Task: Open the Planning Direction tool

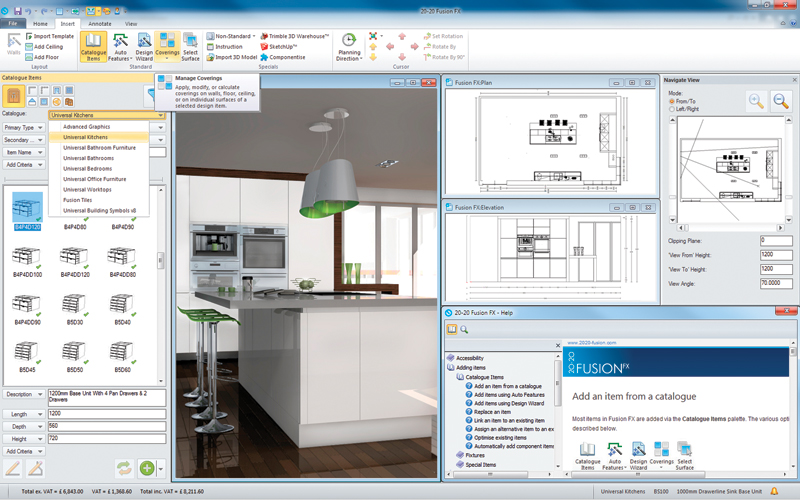Action: point(349,47)
